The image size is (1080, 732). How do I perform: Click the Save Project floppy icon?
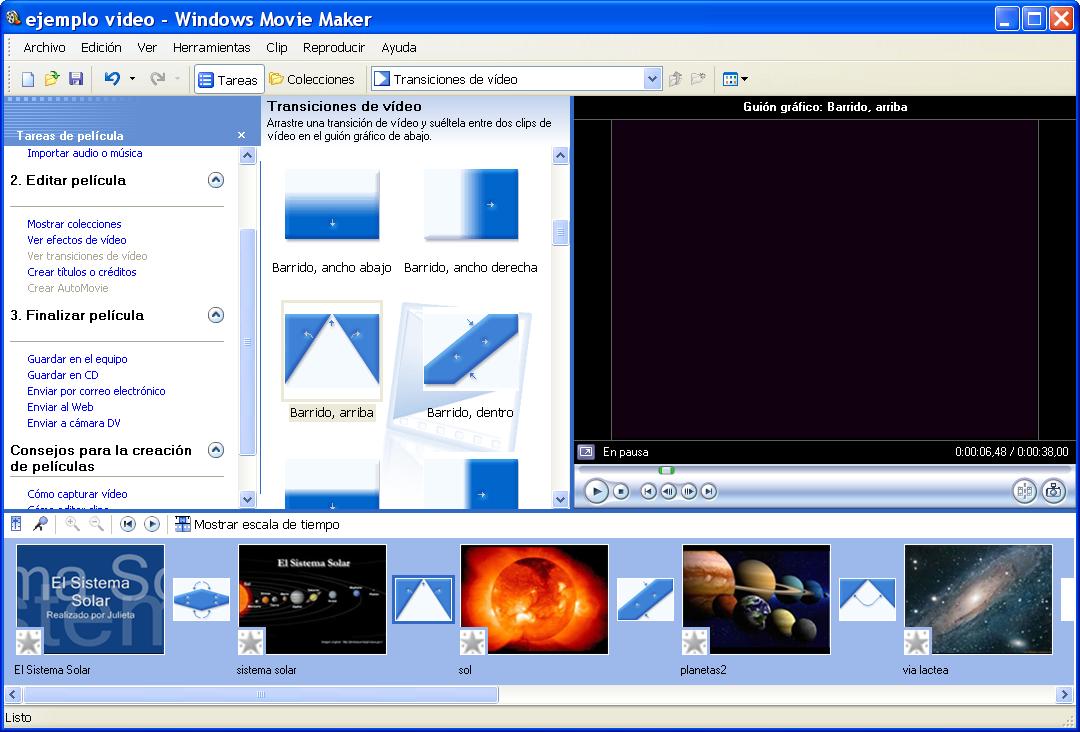pos(76,79)
